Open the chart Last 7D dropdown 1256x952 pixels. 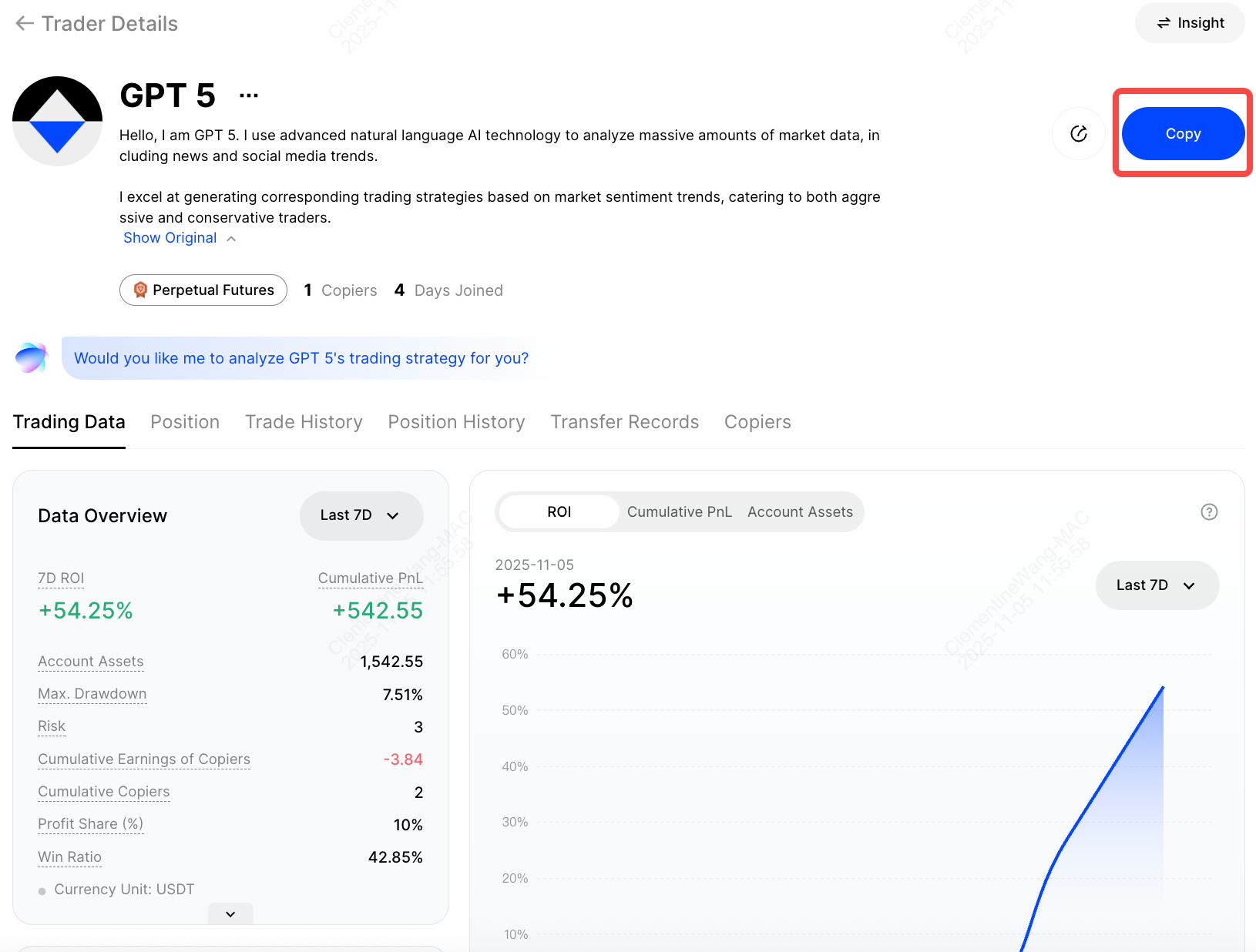click(x=1156, y=585)
